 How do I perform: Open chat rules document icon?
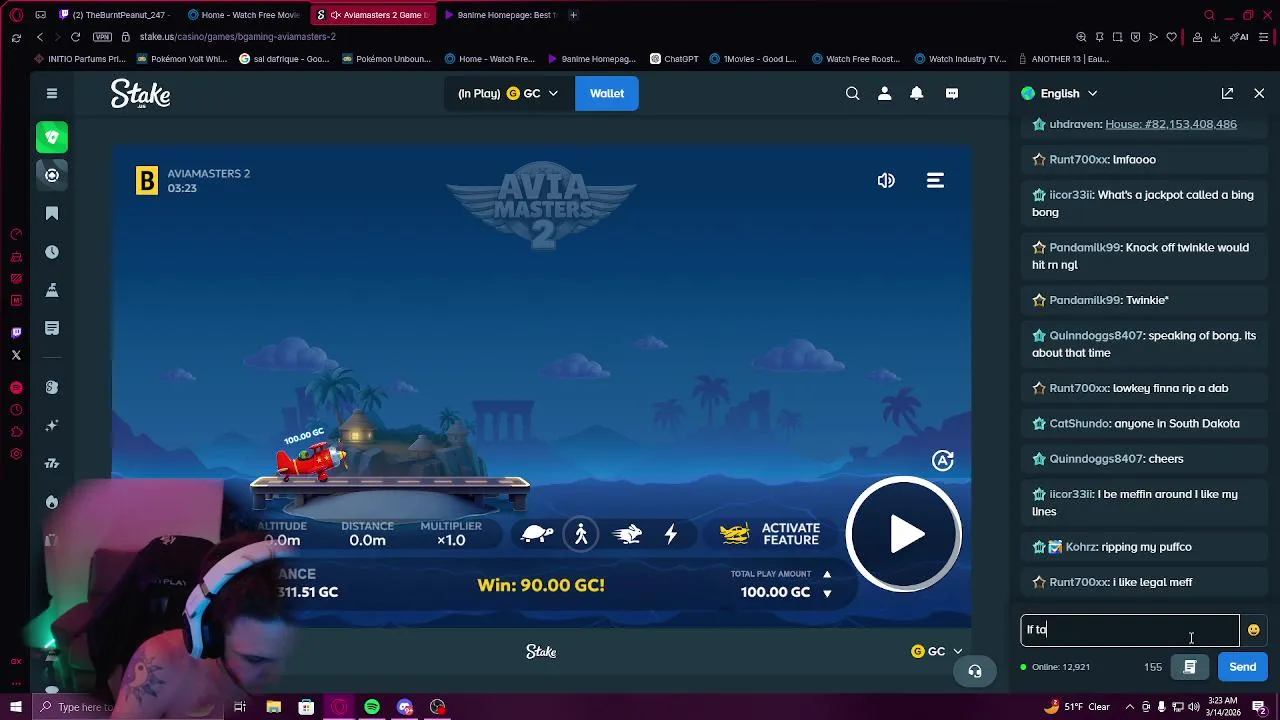point(1190,667)
